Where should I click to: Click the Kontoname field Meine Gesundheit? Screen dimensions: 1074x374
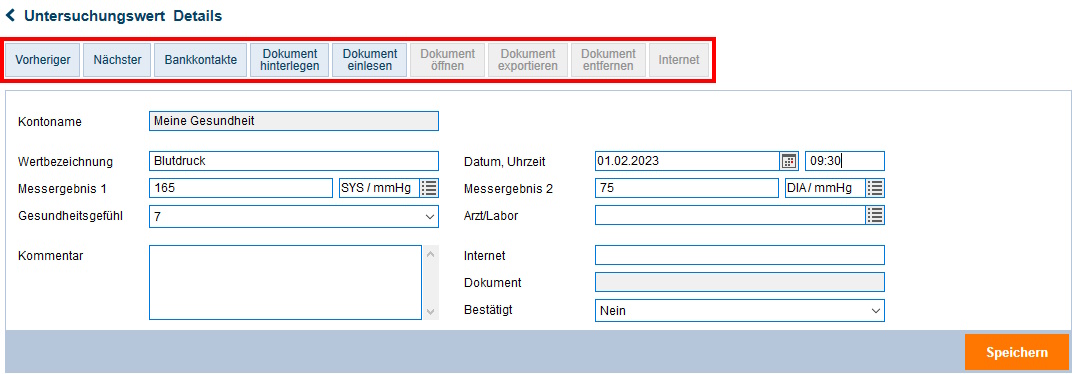[294, 121]
